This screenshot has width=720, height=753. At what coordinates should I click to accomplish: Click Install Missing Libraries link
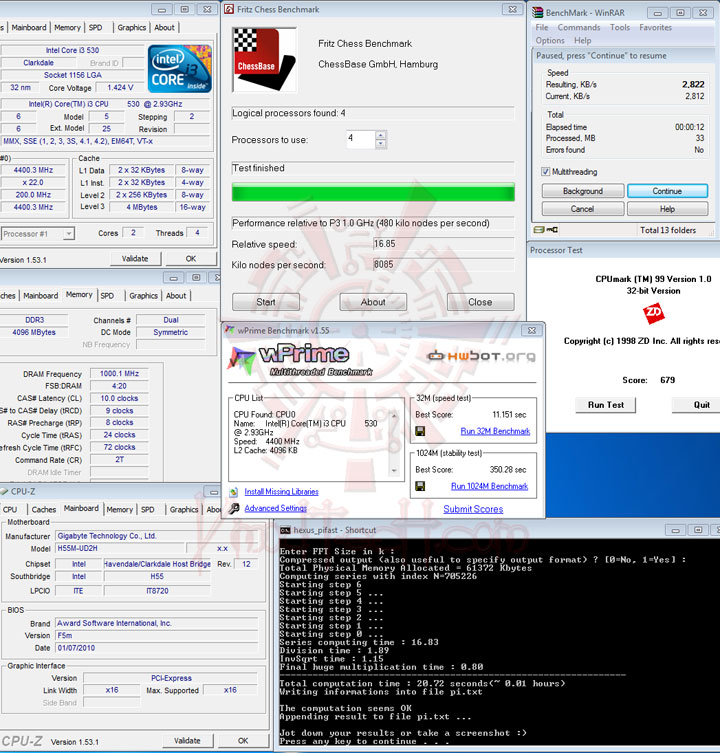[281, 492]
